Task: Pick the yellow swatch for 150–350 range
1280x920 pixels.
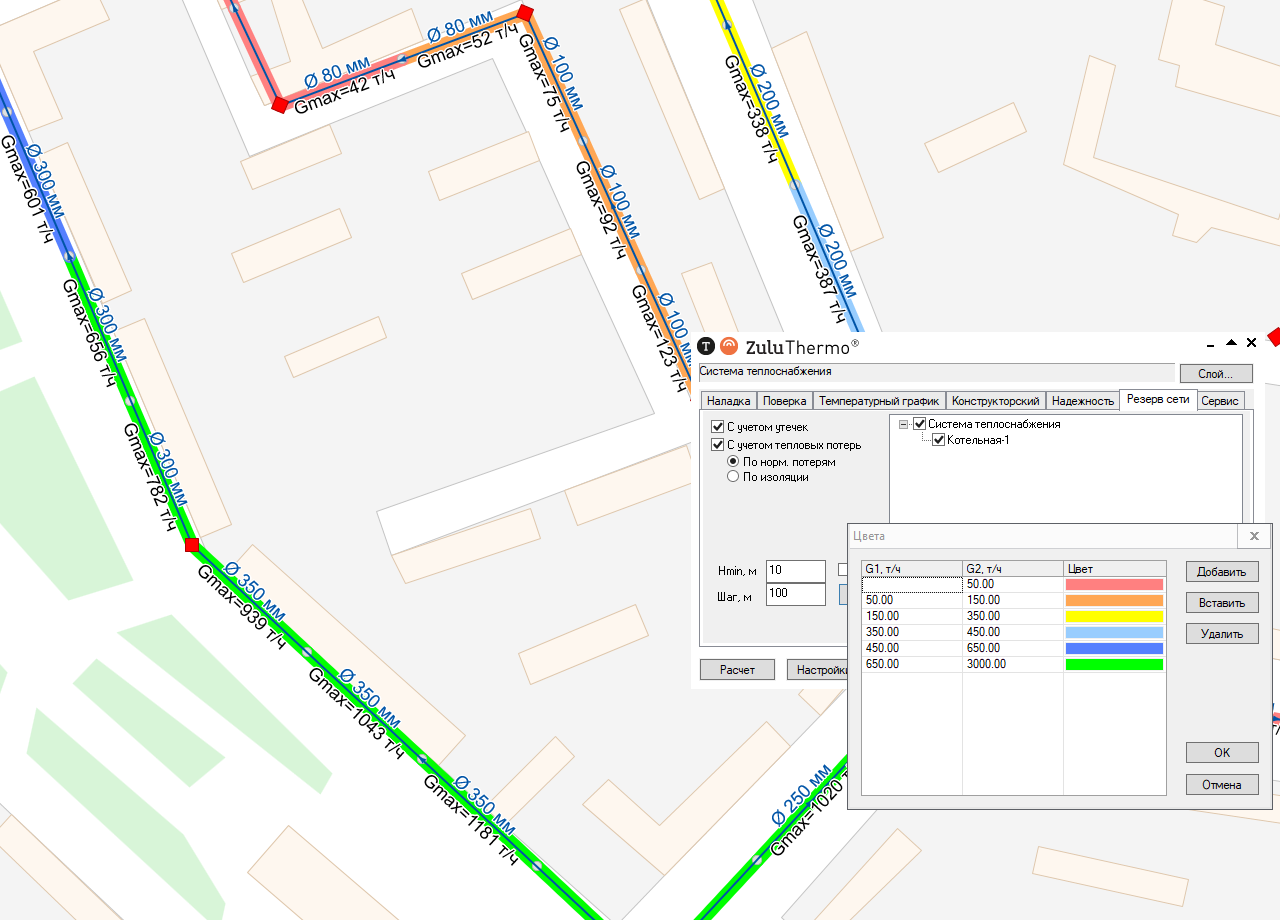Action: pos(1114,616)
